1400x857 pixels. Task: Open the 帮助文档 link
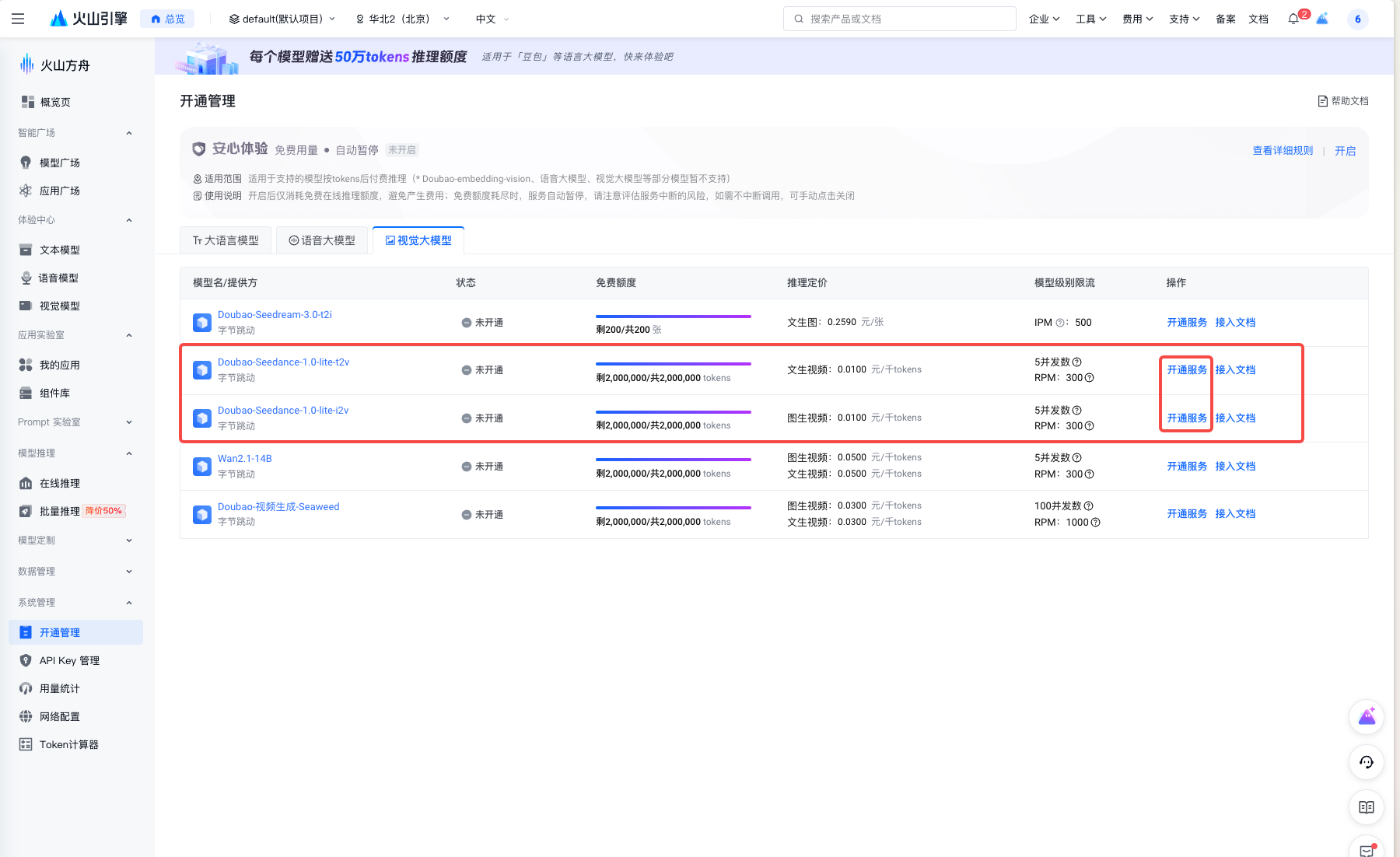point(1343,101)
